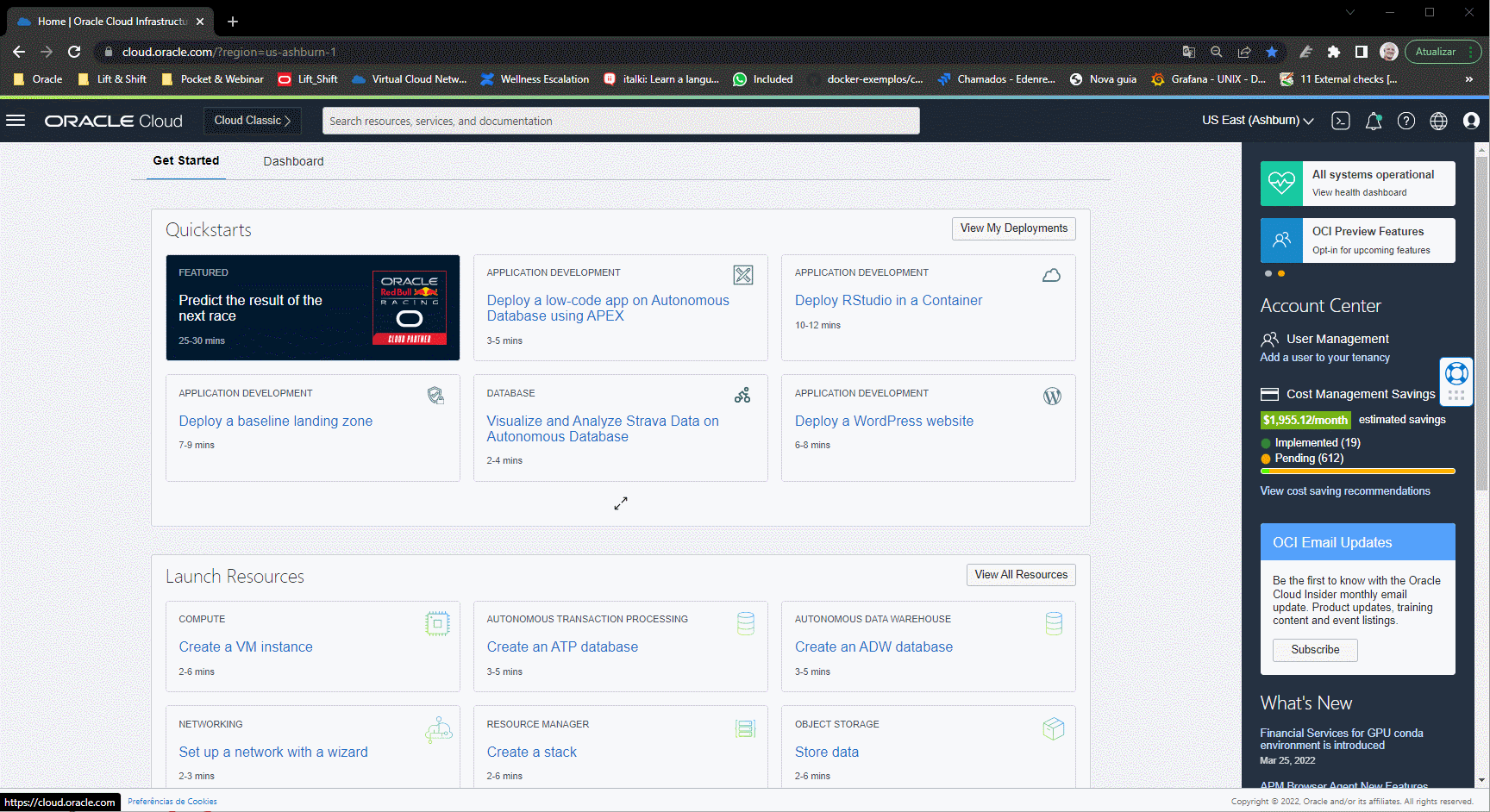The image size is (1490, 812).
Task: Switch to the Dashboard tab
Action: pos(293,161)
